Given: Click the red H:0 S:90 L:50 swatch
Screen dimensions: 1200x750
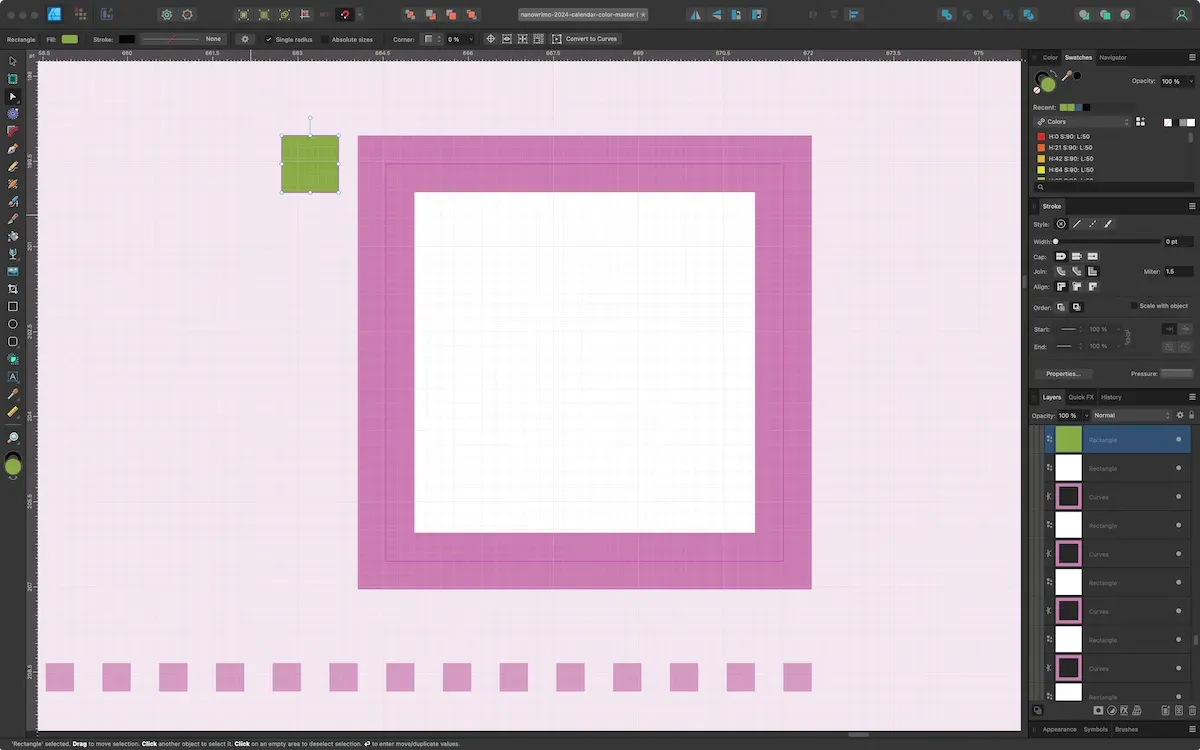Looking at the screenshot, I should point(1041,137).
